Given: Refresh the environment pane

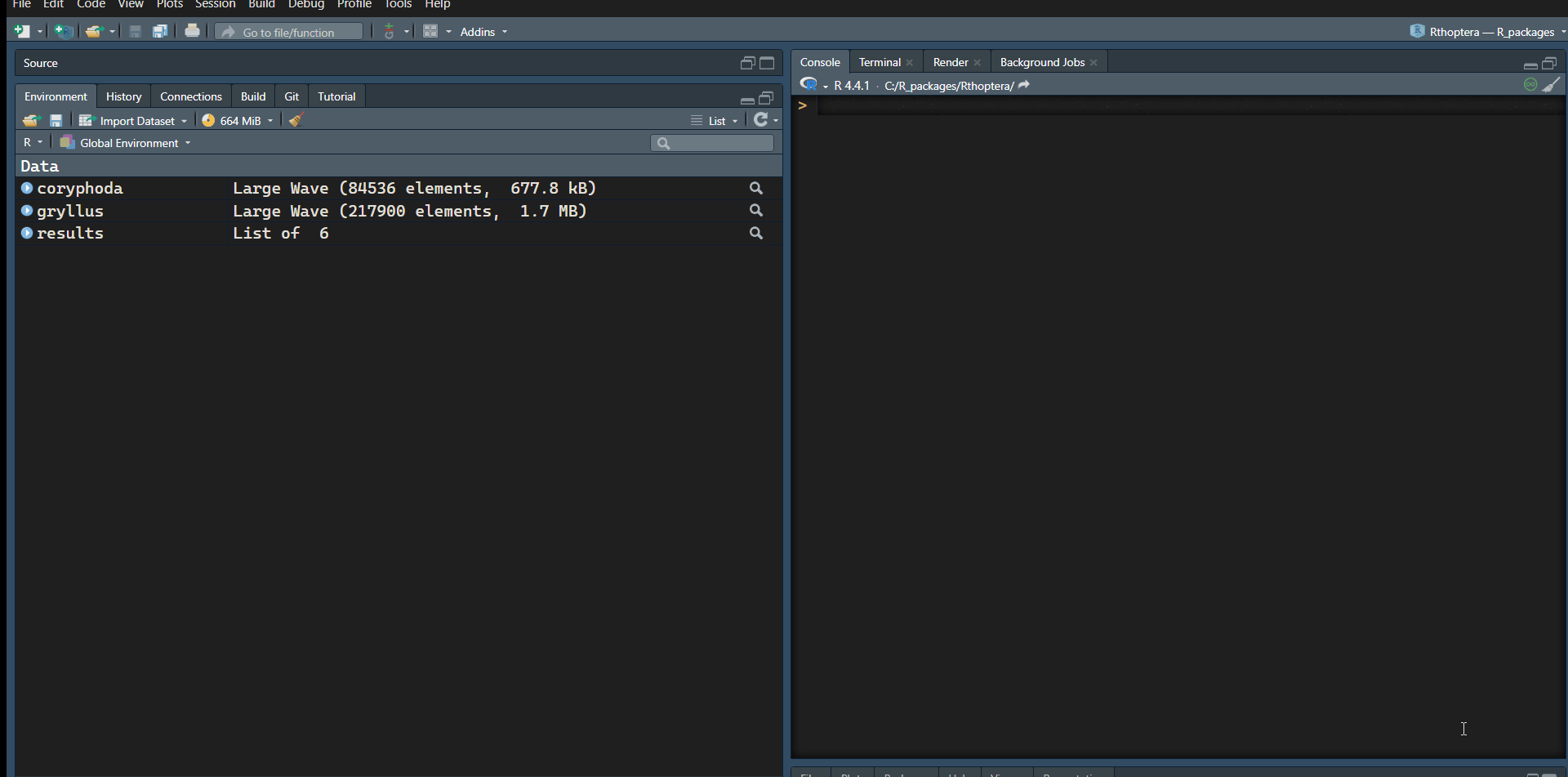Looking at the screenshot, I should pos(761,120).
